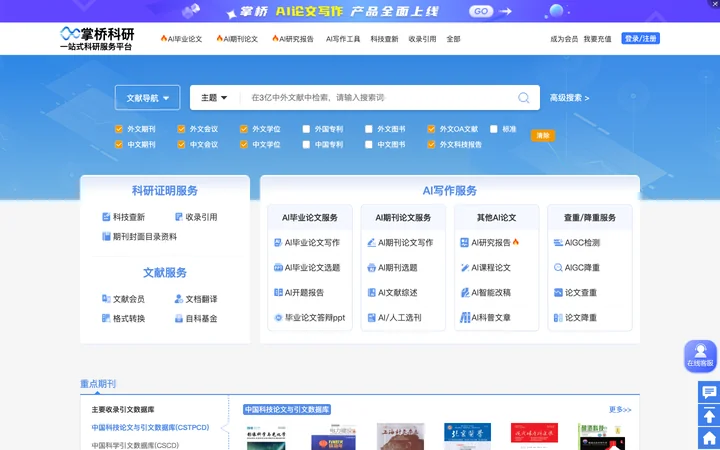Uncheck the 外文会议 checkbox

181,129
